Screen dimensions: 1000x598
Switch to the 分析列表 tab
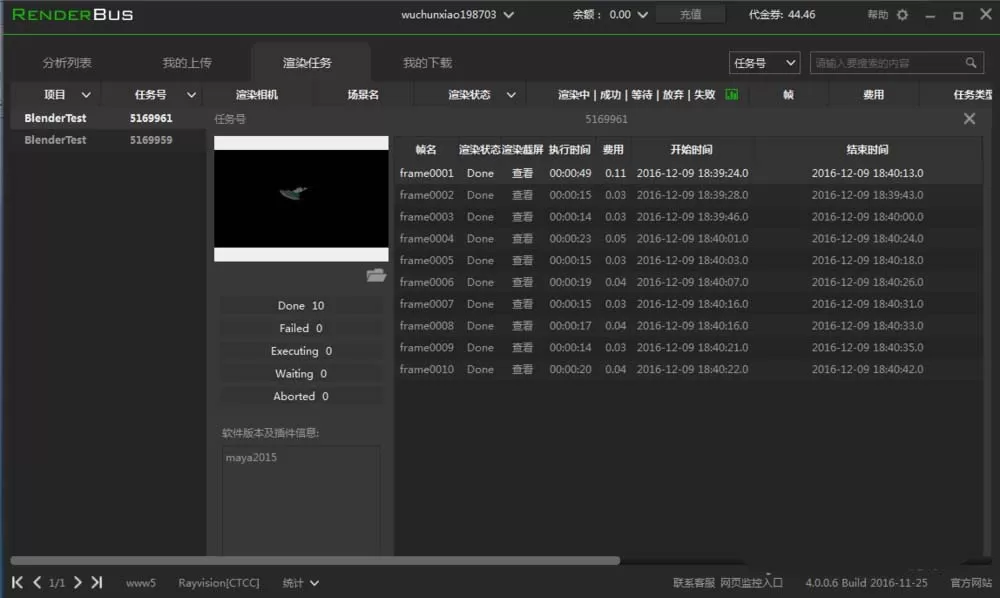67,62
